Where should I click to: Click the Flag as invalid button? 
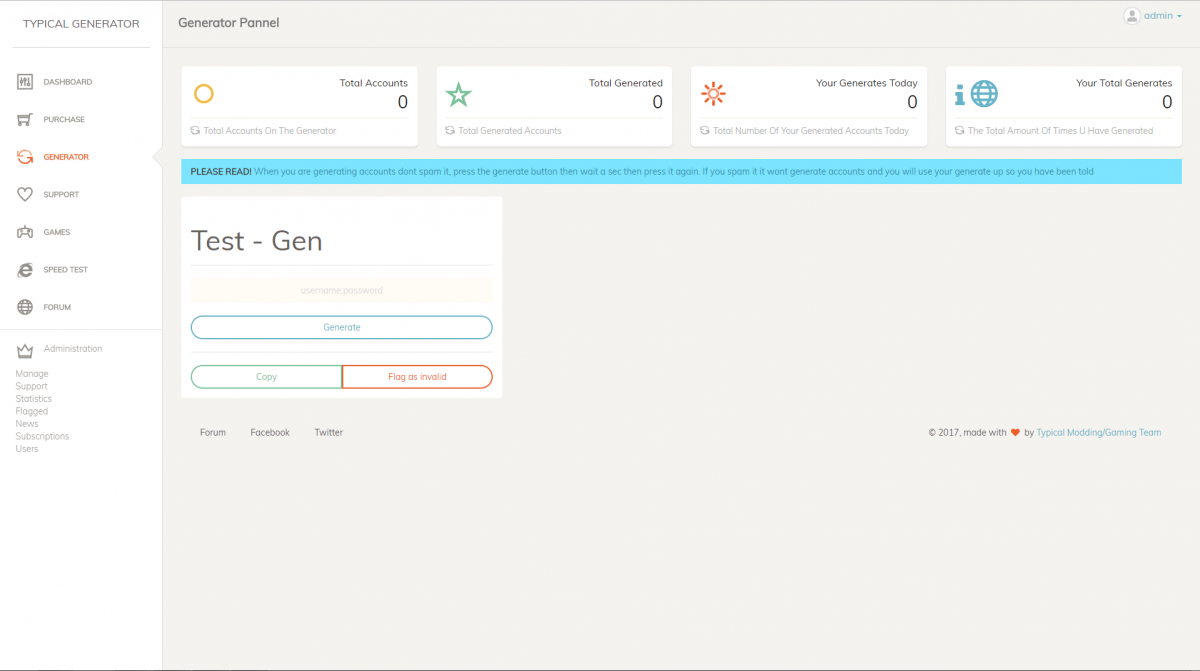click(417, 377)
